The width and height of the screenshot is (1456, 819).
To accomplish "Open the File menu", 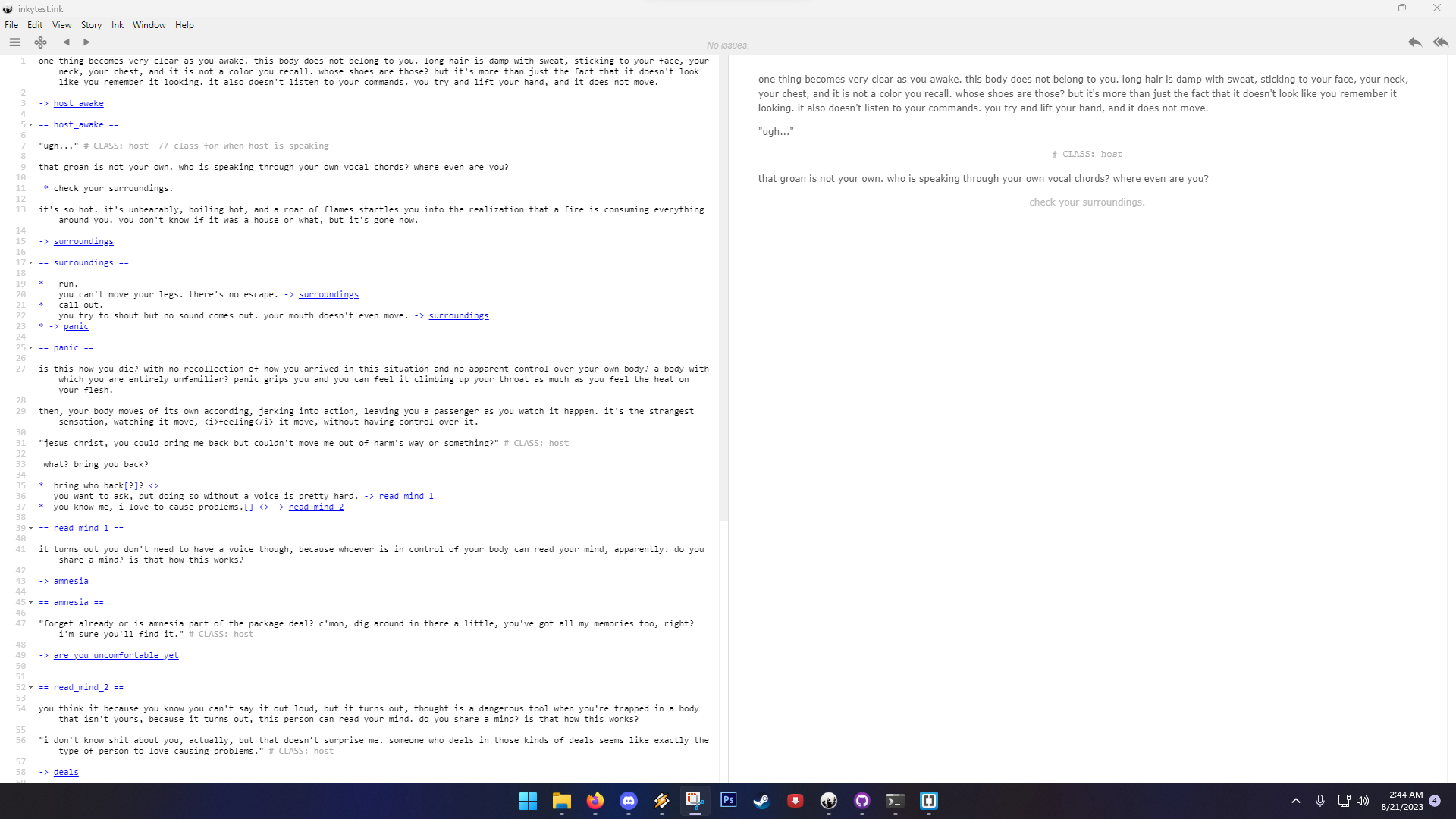I will coord(11,25).
